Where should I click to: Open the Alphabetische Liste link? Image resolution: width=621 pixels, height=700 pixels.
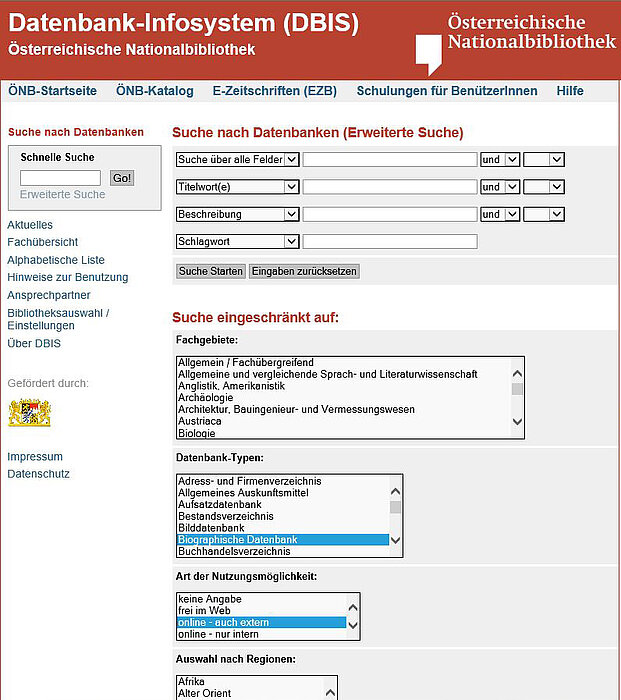(x=56, y=260)
